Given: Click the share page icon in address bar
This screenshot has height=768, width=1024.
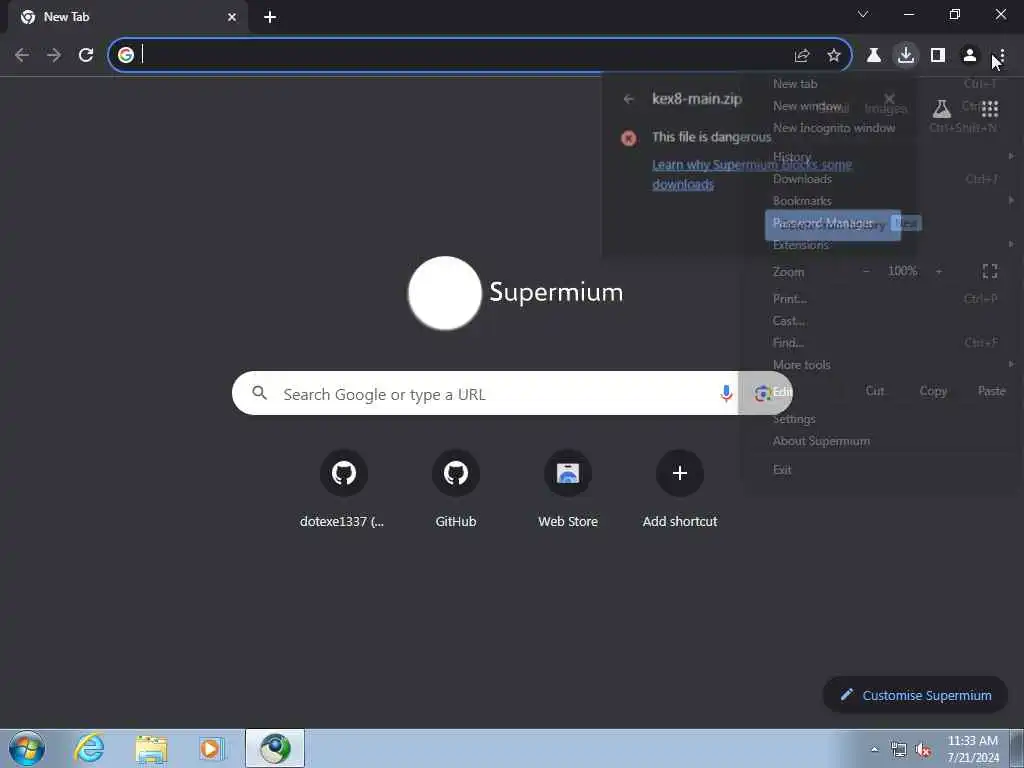Looking at the screenshot, I should click(802, 56).
